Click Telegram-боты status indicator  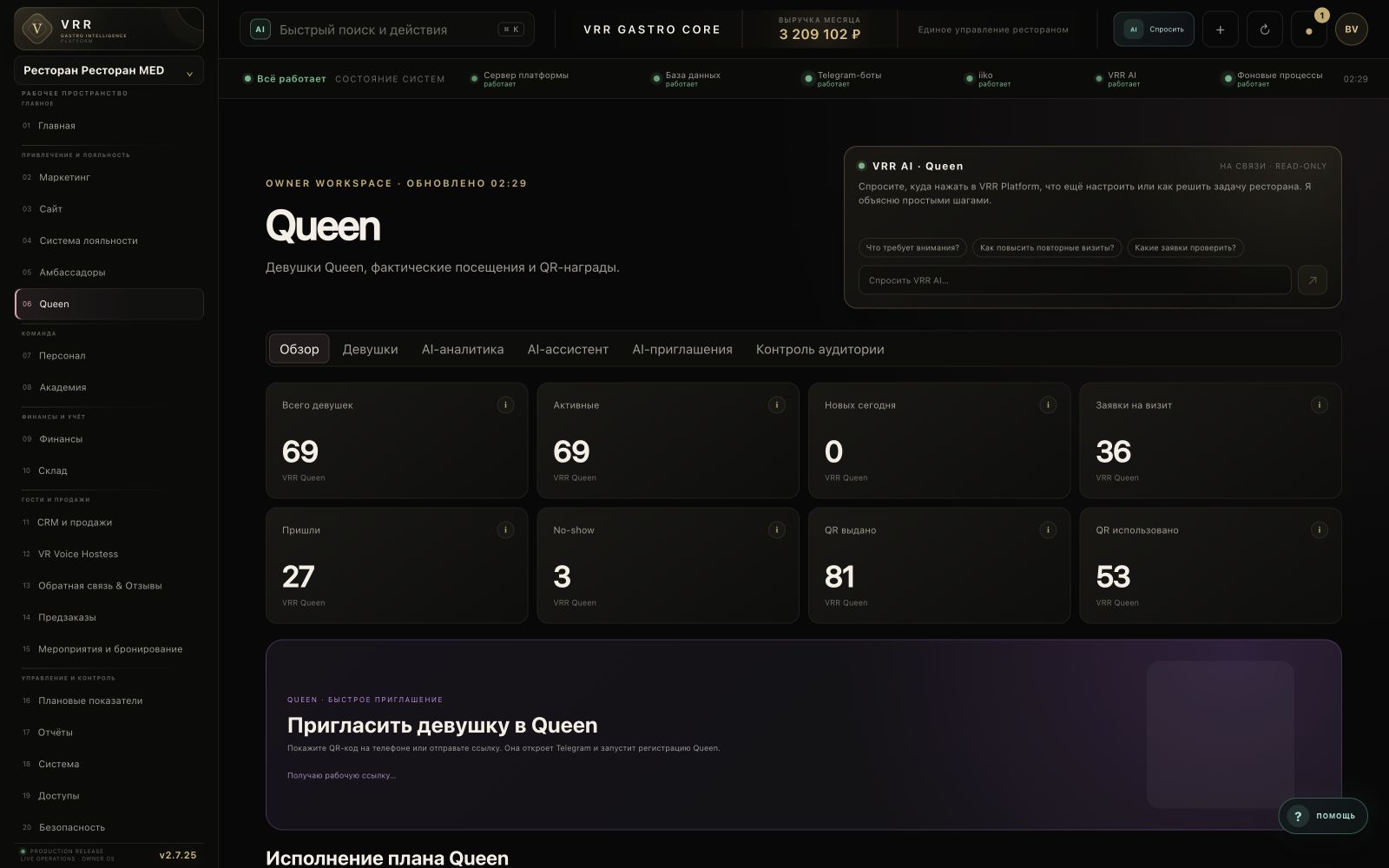(x=842, y=79)
